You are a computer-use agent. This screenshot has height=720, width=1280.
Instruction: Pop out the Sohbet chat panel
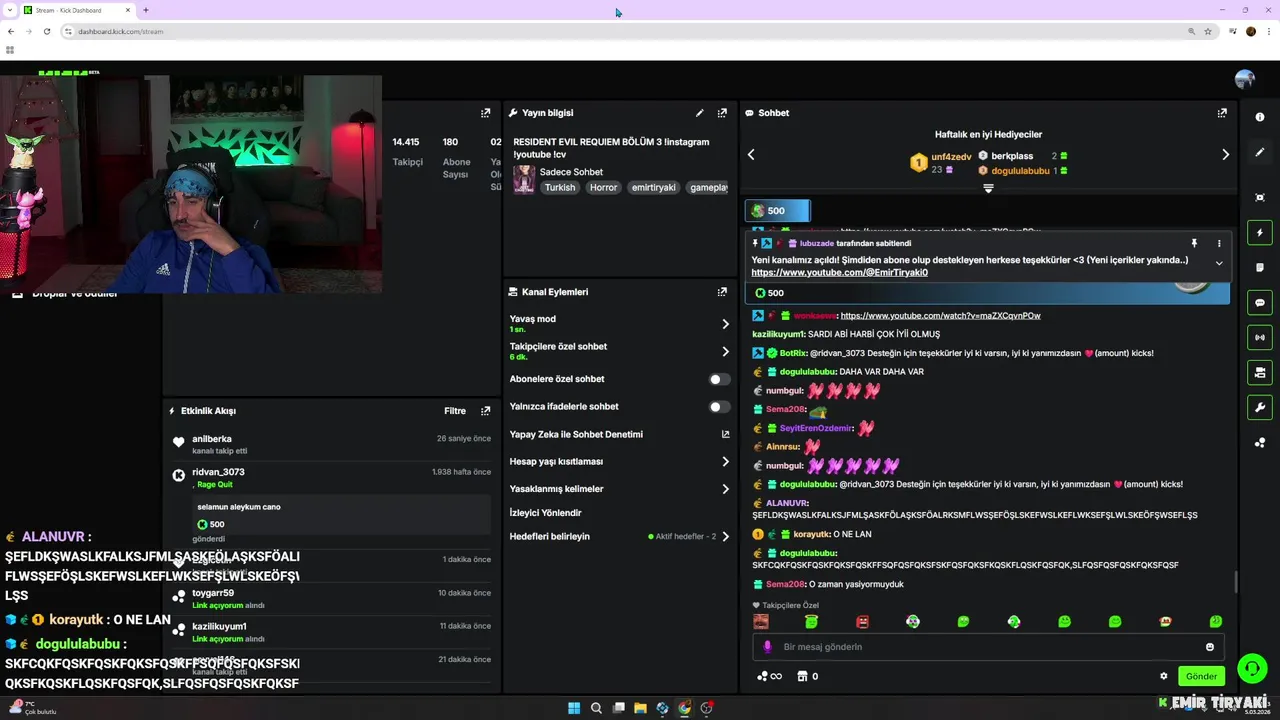coord(1222,113)
